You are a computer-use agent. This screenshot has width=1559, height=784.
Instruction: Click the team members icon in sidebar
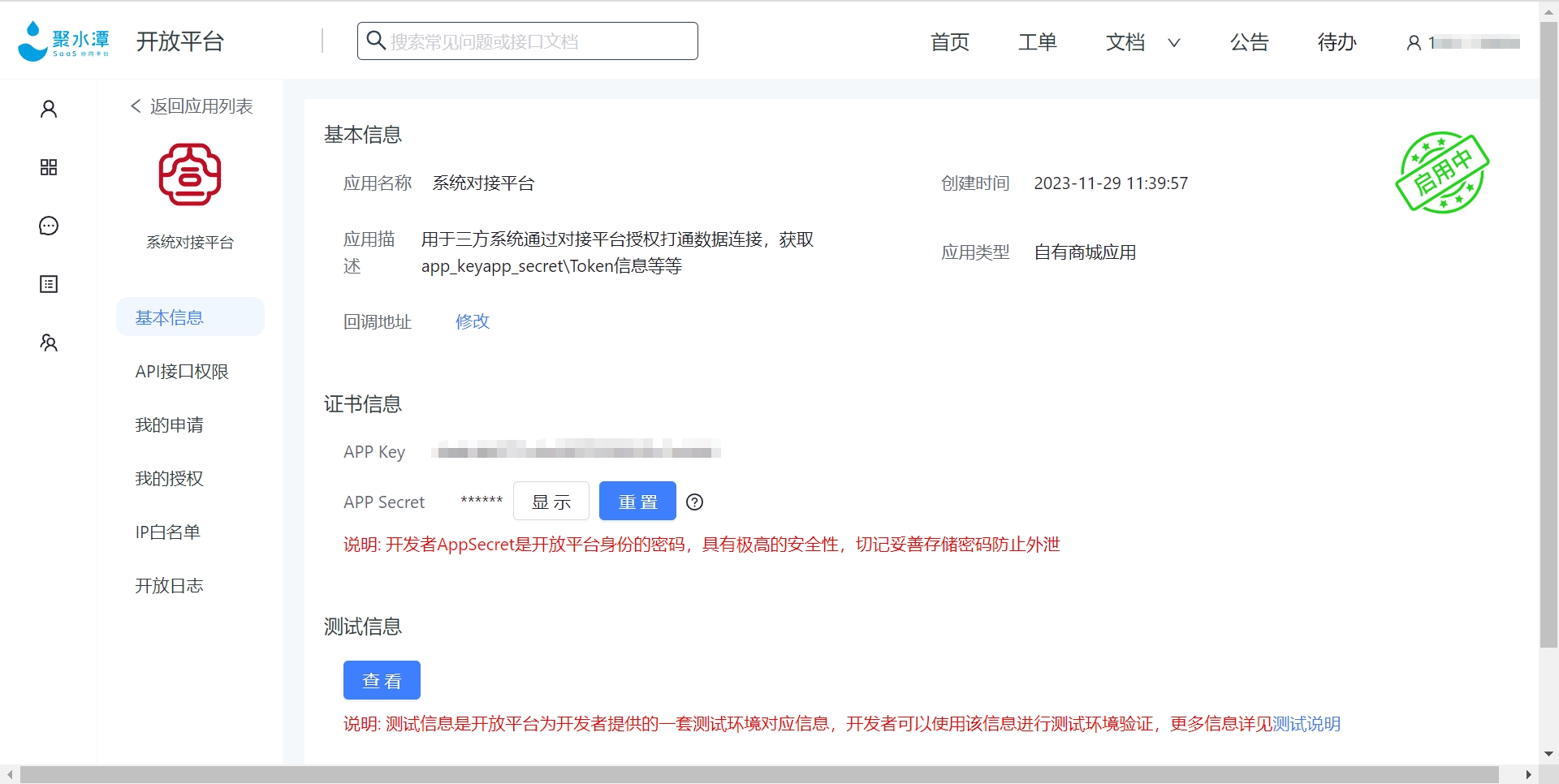click(x=48, y=342)
